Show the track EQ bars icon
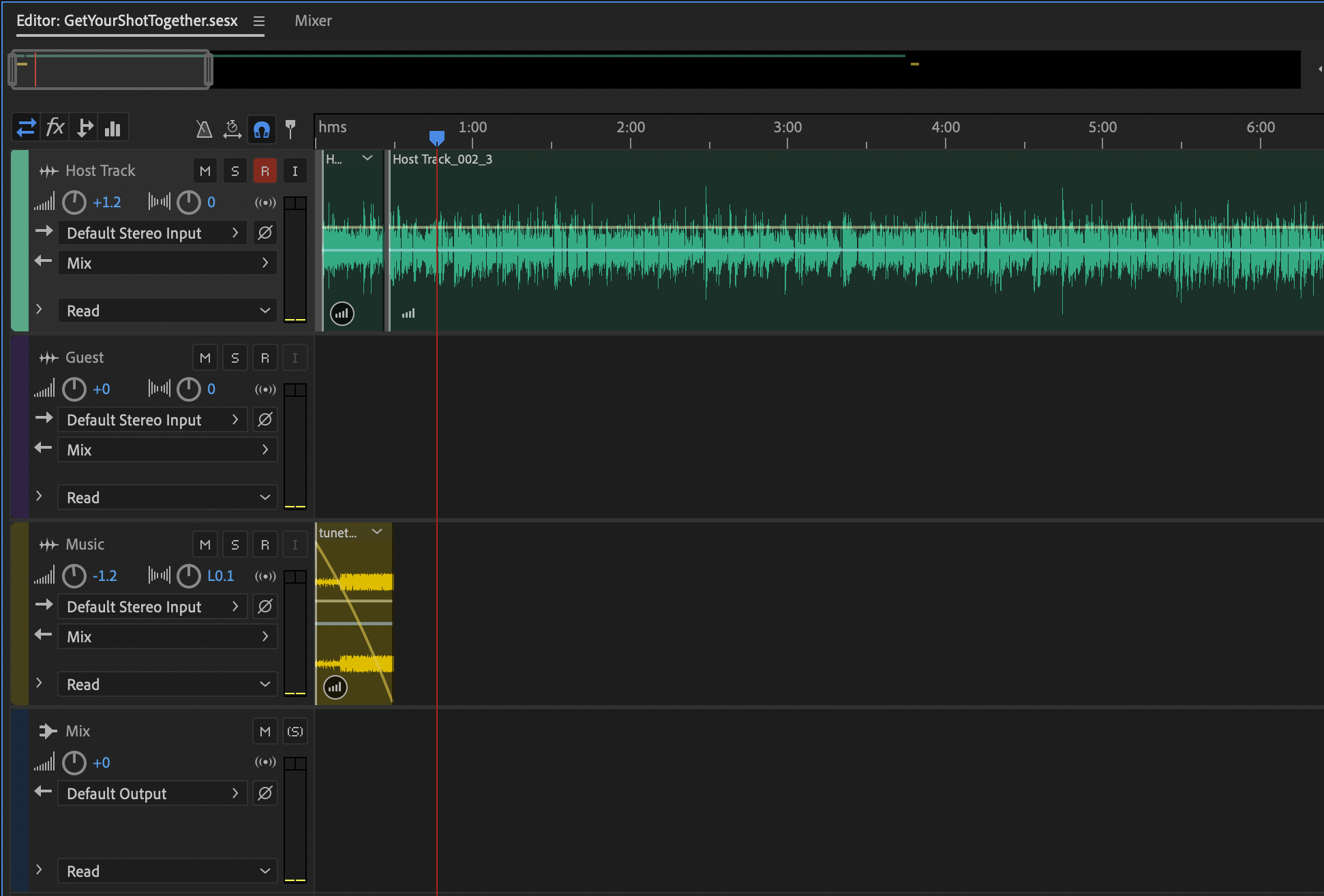Image resolution: width=1324 pixels, height=896 pixels. coord(113,128)
